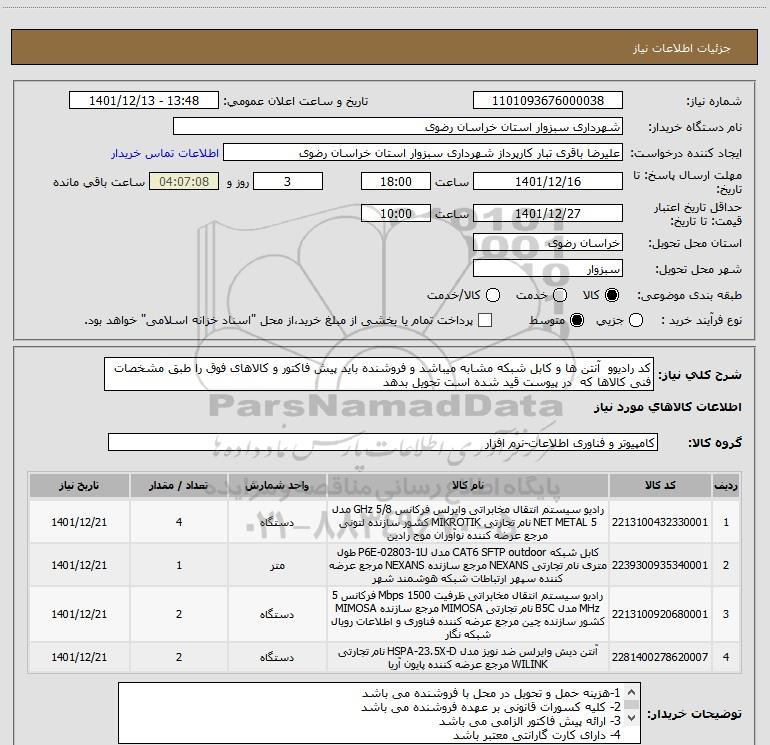Screen dimensions: 770x745
Task: Tick the Islamic treasury bonds (اسناد خزانه اسلامی) payment checkbox
Action: click(485, 320)
